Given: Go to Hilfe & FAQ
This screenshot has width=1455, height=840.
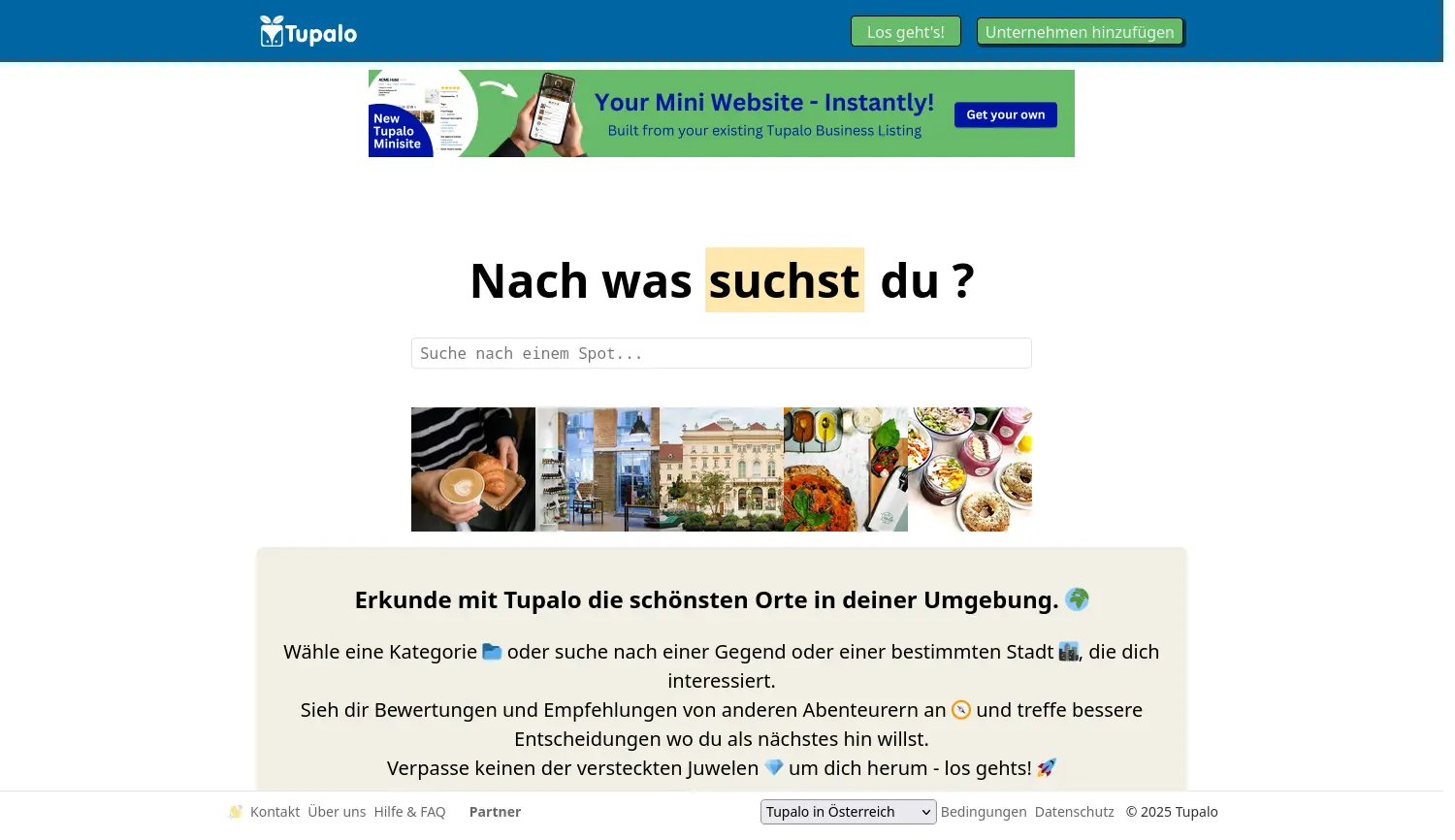Looking at the screenshot, I should point(409,812).
